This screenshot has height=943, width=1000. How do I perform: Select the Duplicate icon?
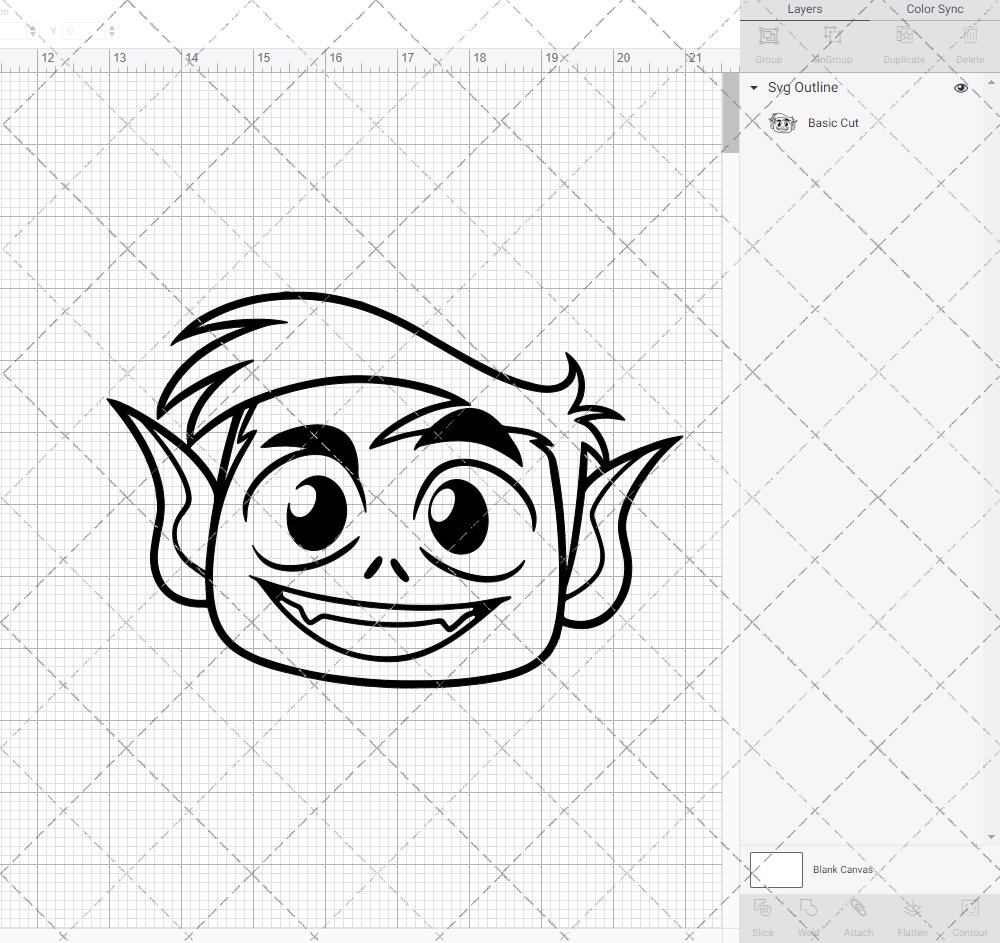[x=904, y=40]
